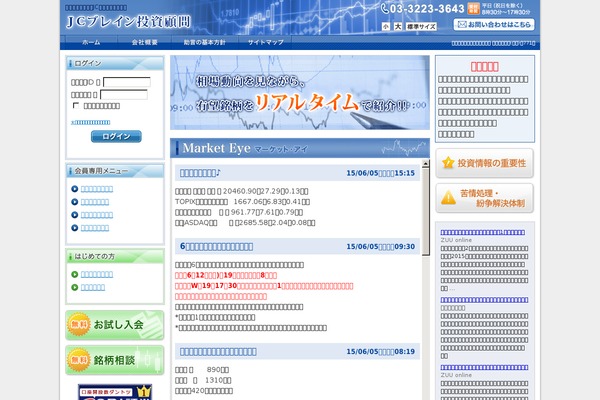Open the 投資情報の重要性 banner

tap(484, 163)
